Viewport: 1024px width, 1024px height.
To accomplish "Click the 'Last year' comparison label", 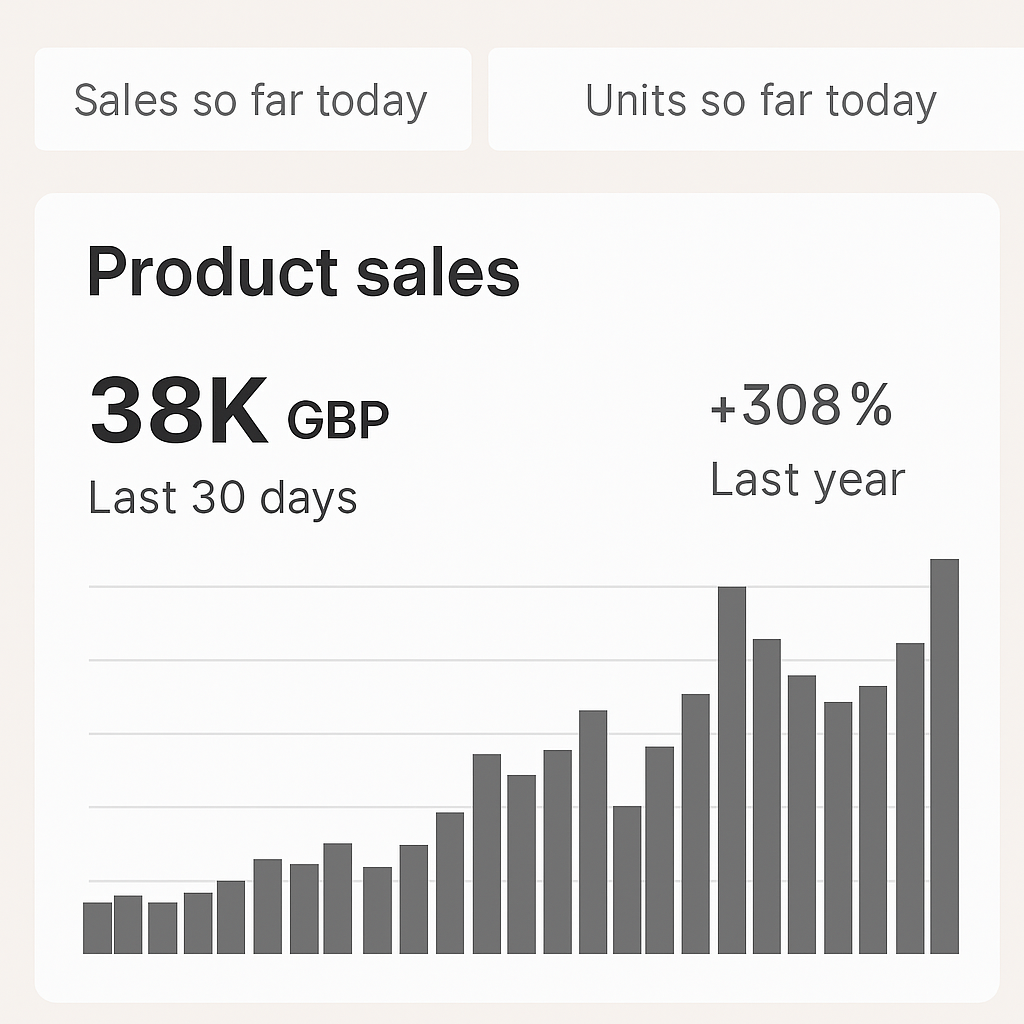I will pos(806,480).
